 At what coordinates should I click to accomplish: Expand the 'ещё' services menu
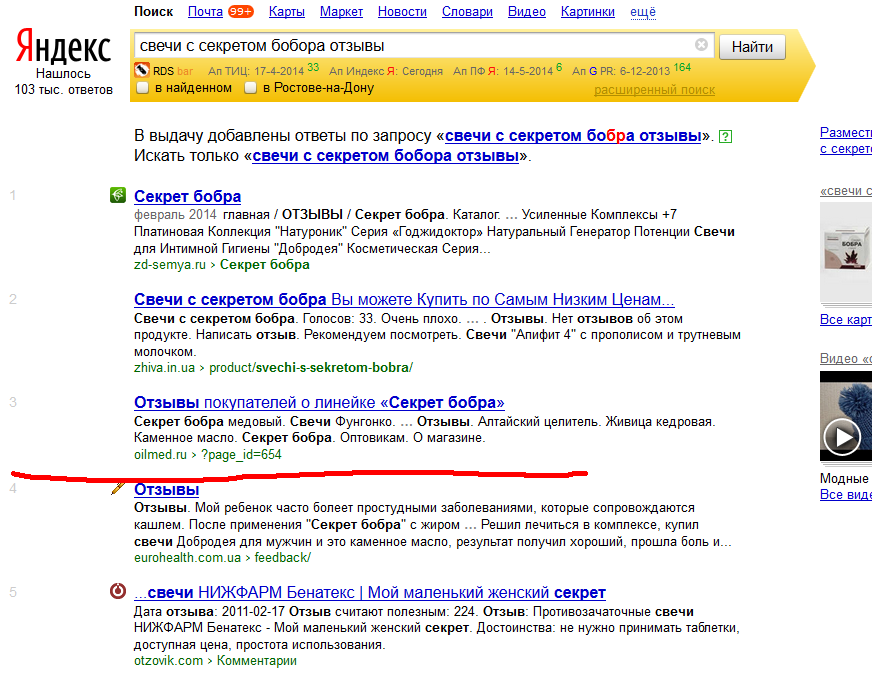click(643, 12)
